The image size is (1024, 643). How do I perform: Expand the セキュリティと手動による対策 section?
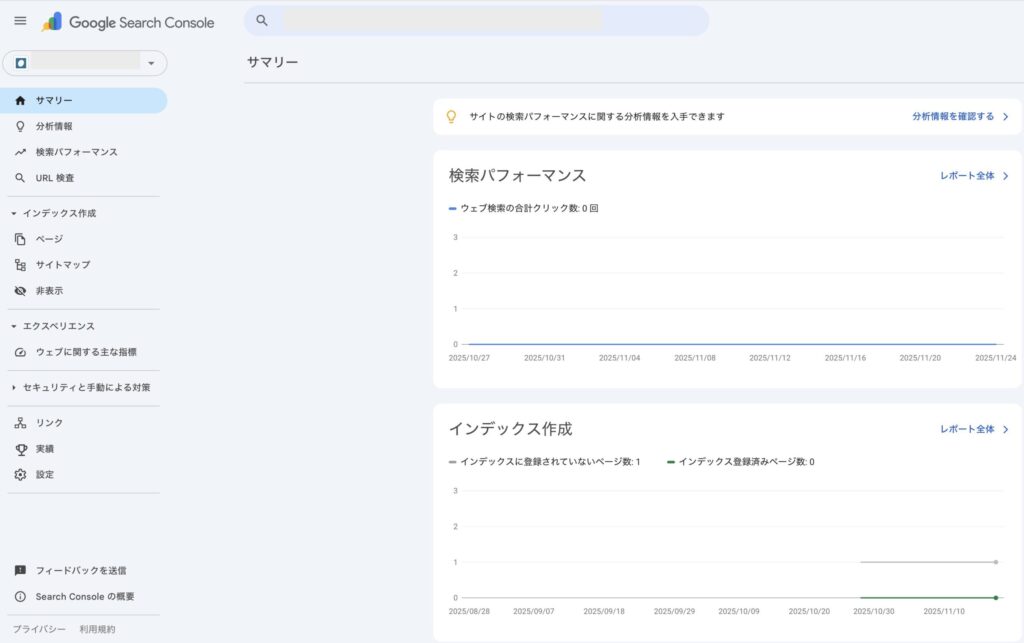(x=14, y=387)
